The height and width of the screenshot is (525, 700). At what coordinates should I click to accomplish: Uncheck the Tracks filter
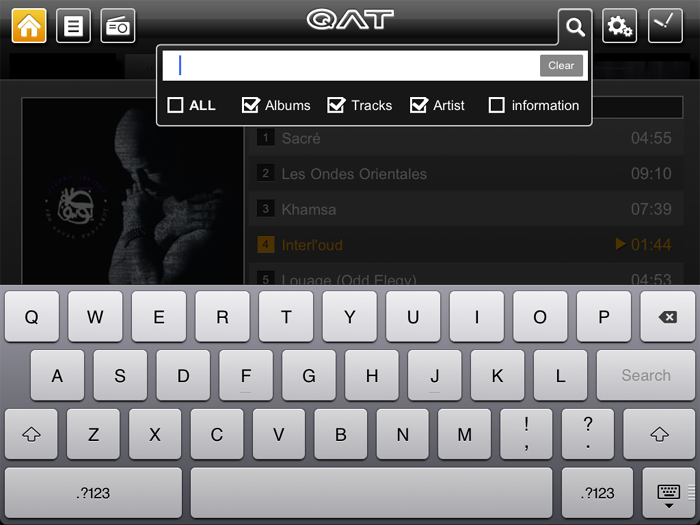(x=336, y=105)
